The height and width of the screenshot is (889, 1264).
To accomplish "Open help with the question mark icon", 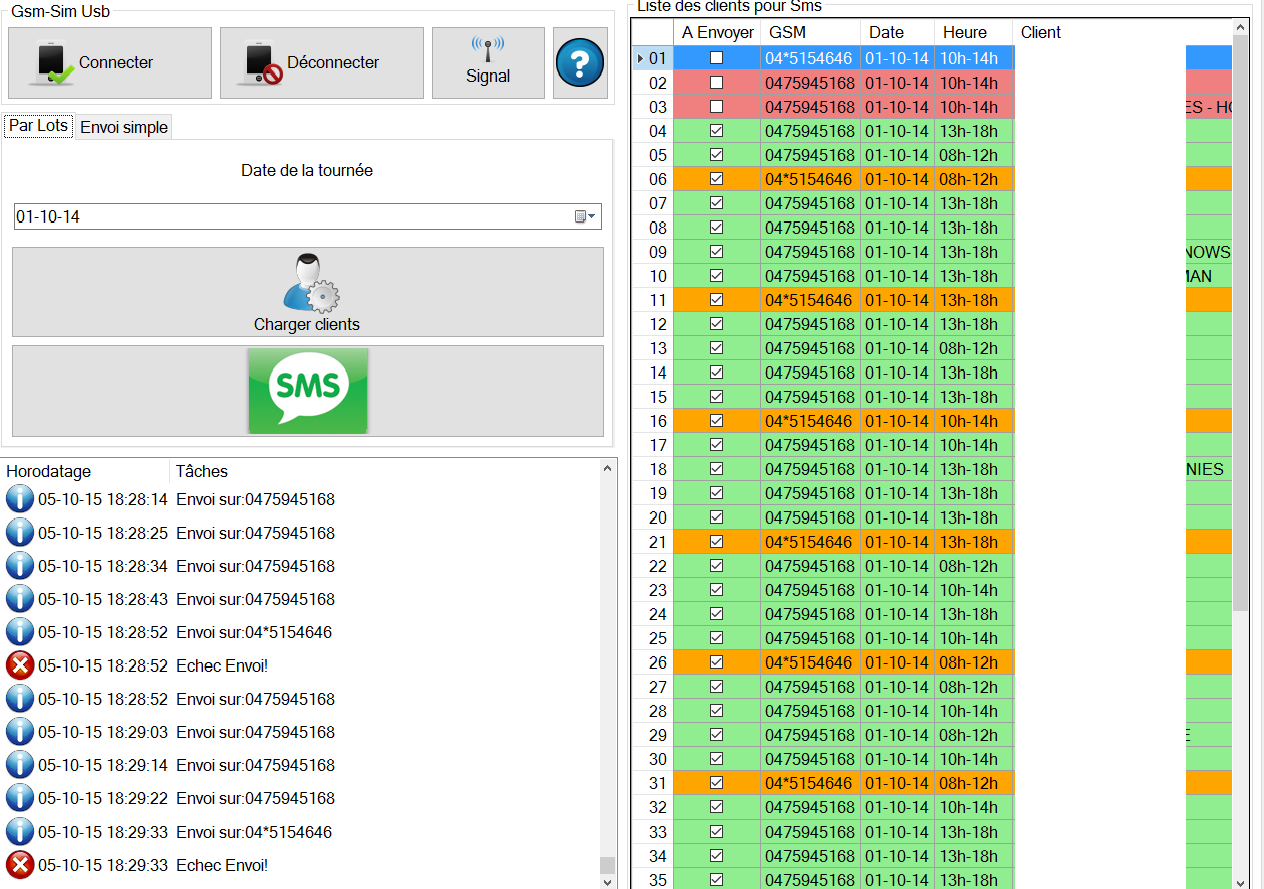I will pos(580,64).
